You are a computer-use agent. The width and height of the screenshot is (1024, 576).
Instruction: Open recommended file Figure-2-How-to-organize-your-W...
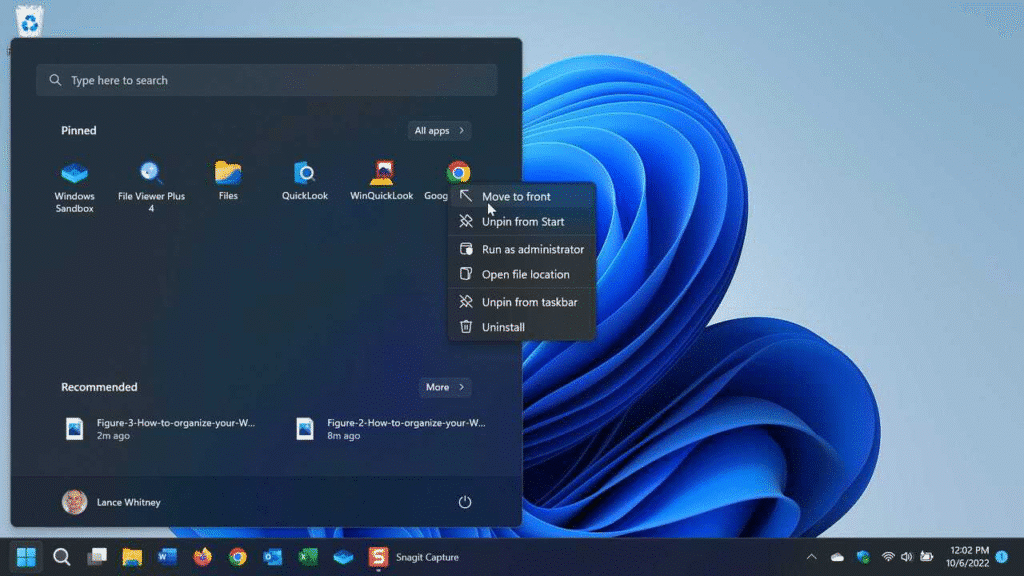point(390,429)
